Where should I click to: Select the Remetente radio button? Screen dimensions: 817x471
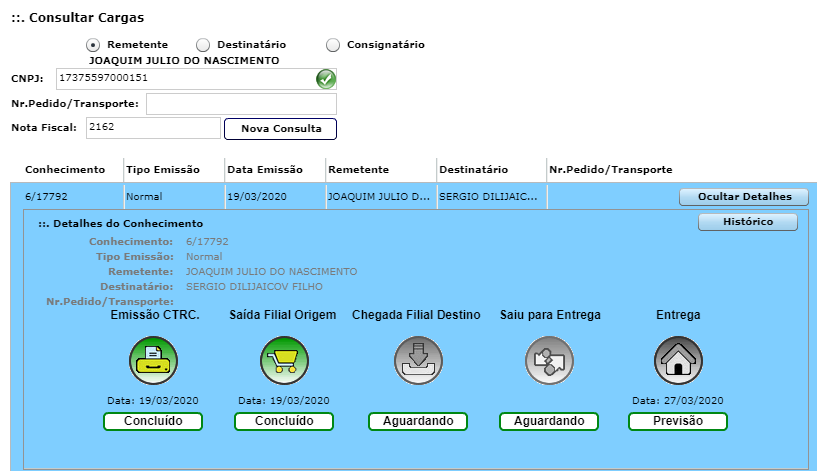tap(93, 45)
